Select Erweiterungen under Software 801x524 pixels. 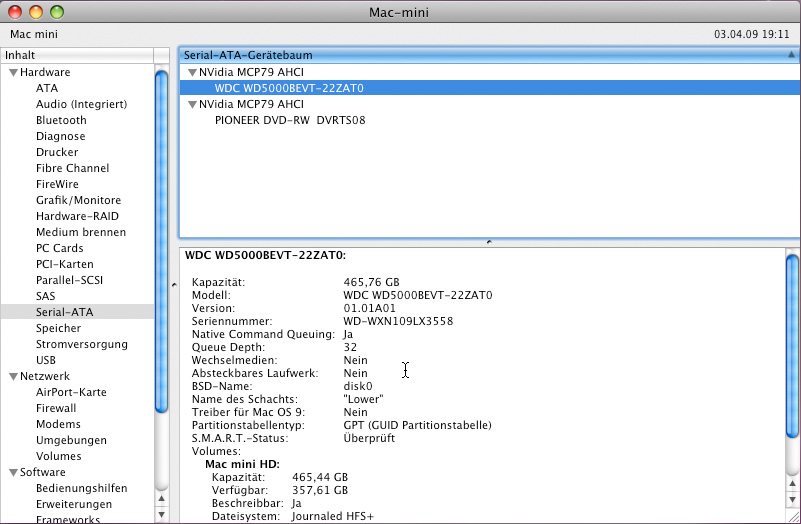coord(74,504)
